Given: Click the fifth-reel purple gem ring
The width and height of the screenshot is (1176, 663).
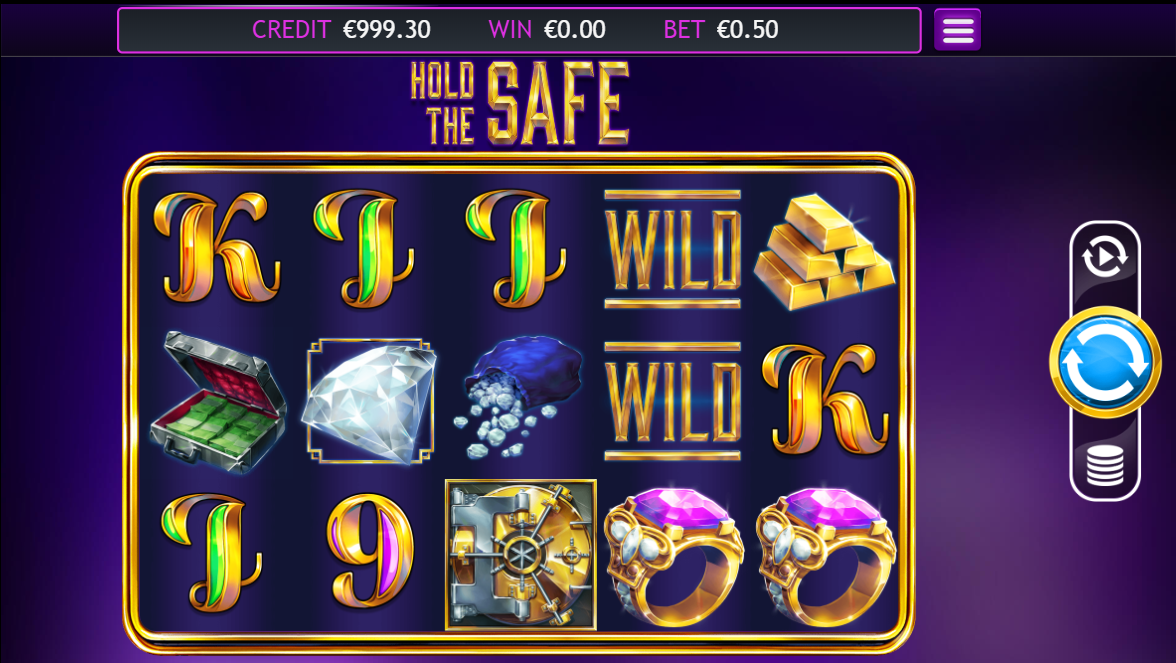Looking at the screenshot, I should (x=825, y=556).
